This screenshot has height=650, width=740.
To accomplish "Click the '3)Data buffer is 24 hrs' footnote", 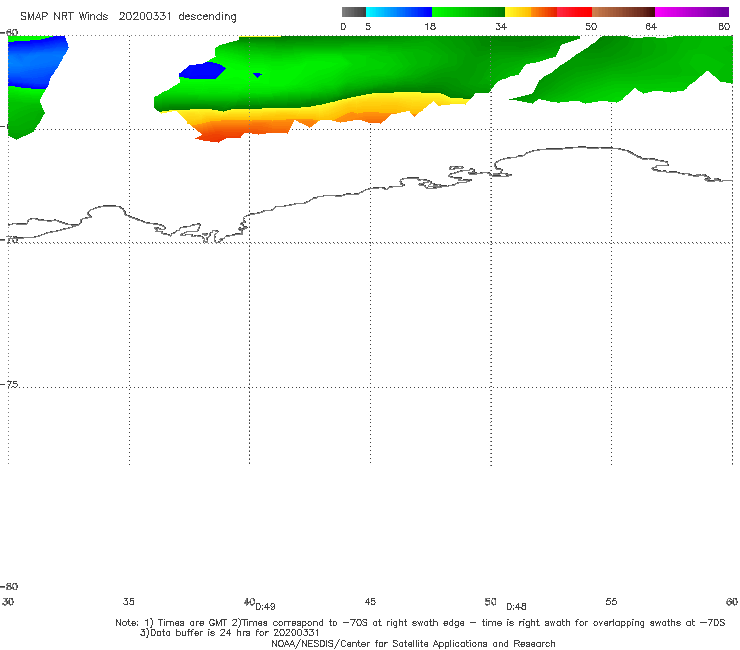I will point(229,633).
